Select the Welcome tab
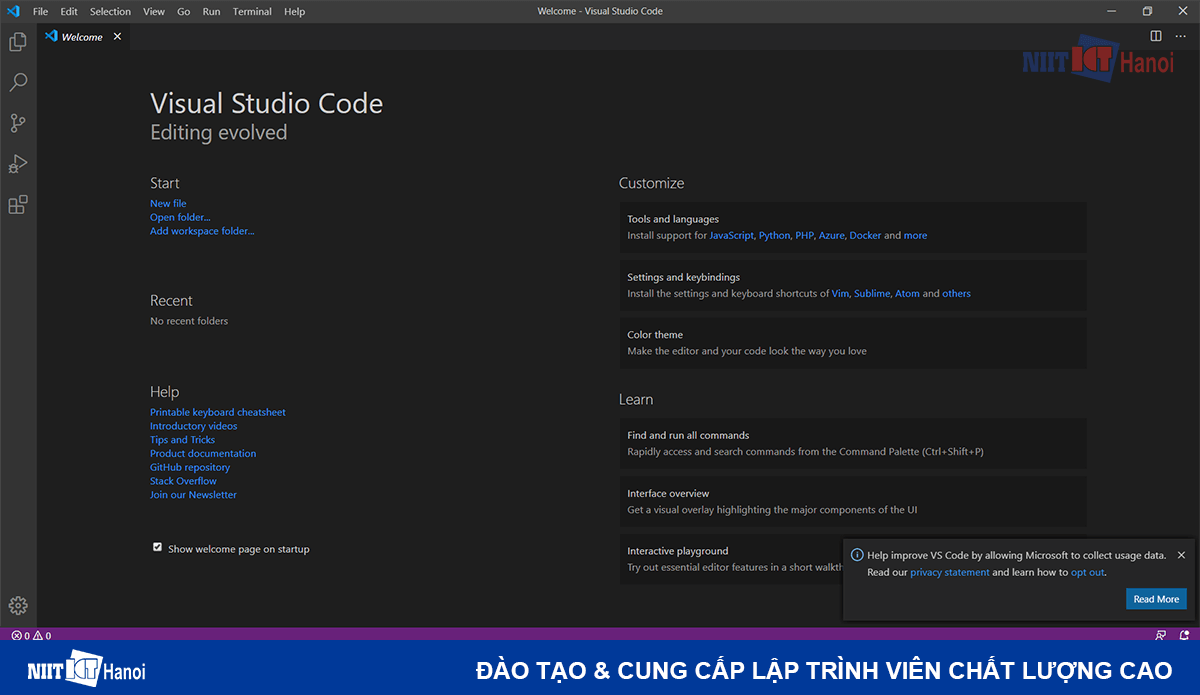Screen dimensions: 1200x695 (80, 36)
